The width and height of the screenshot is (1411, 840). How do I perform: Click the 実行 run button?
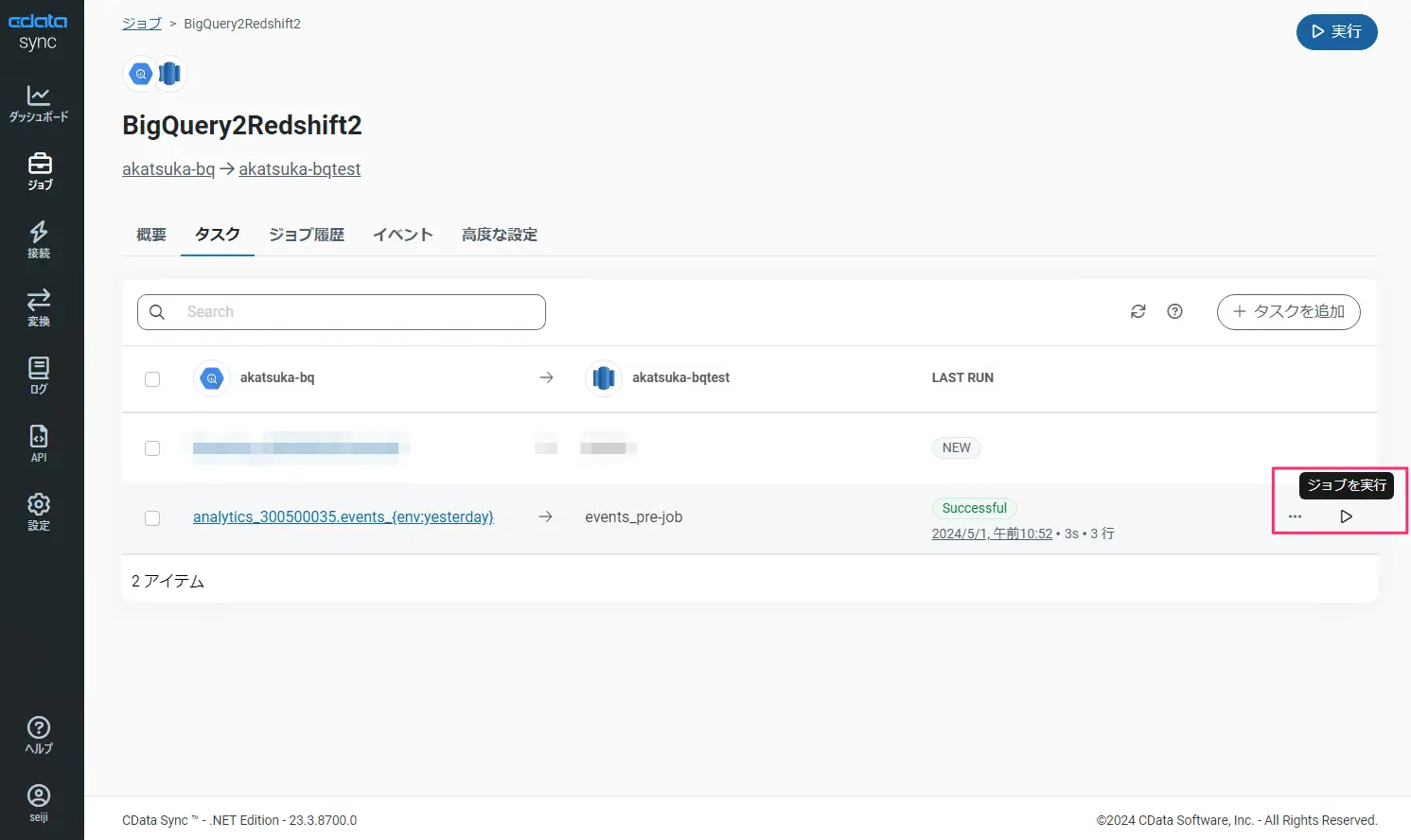[1336, 32]
